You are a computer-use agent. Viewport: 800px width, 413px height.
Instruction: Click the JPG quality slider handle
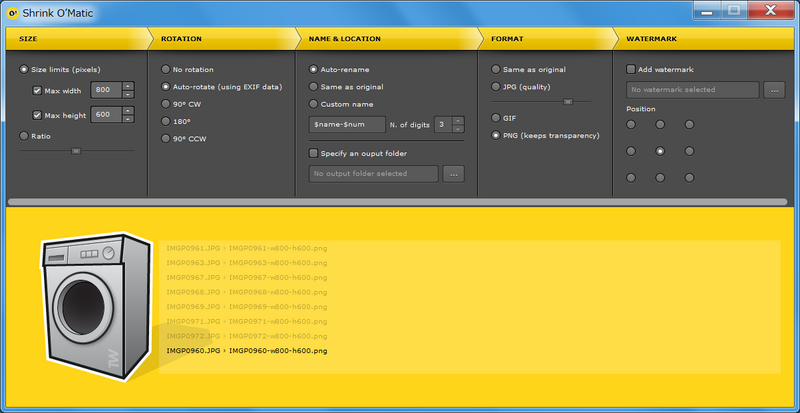568,102
